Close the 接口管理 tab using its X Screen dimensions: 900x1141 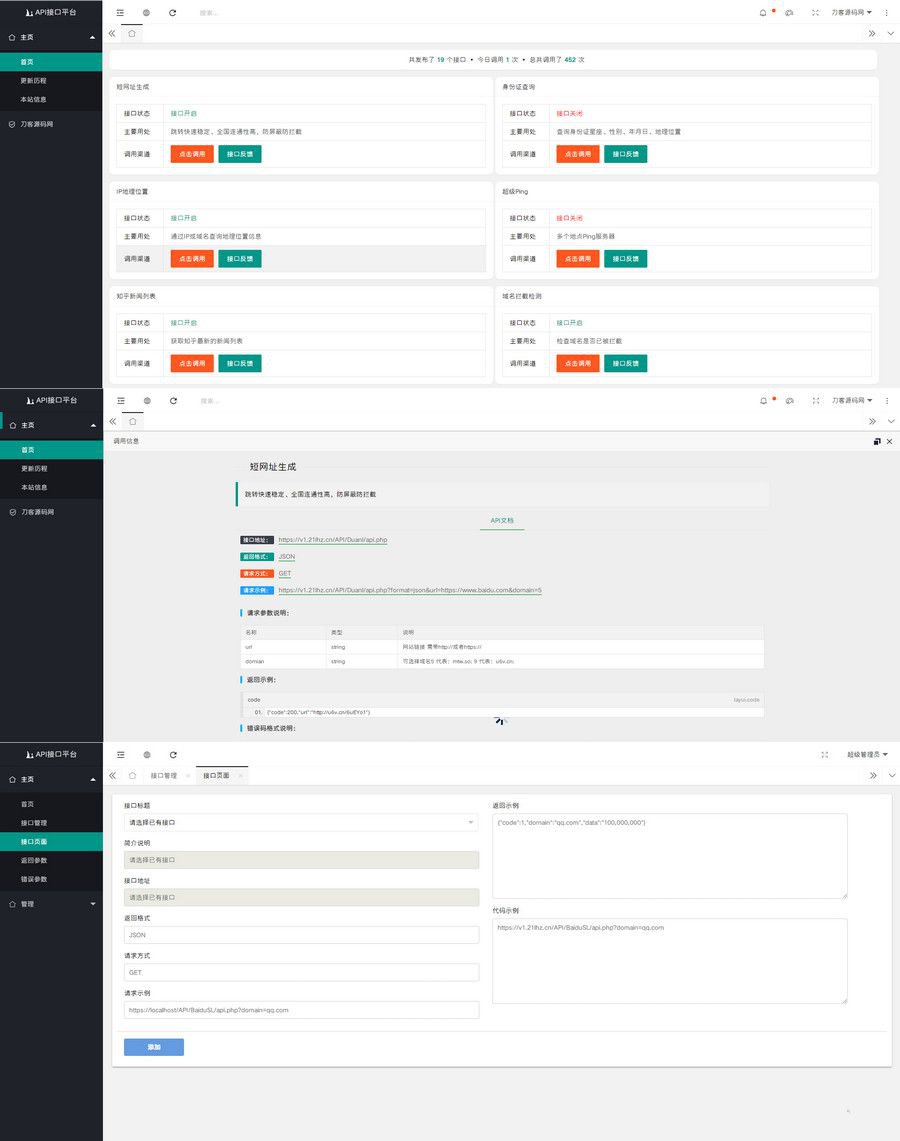point(188,776)
